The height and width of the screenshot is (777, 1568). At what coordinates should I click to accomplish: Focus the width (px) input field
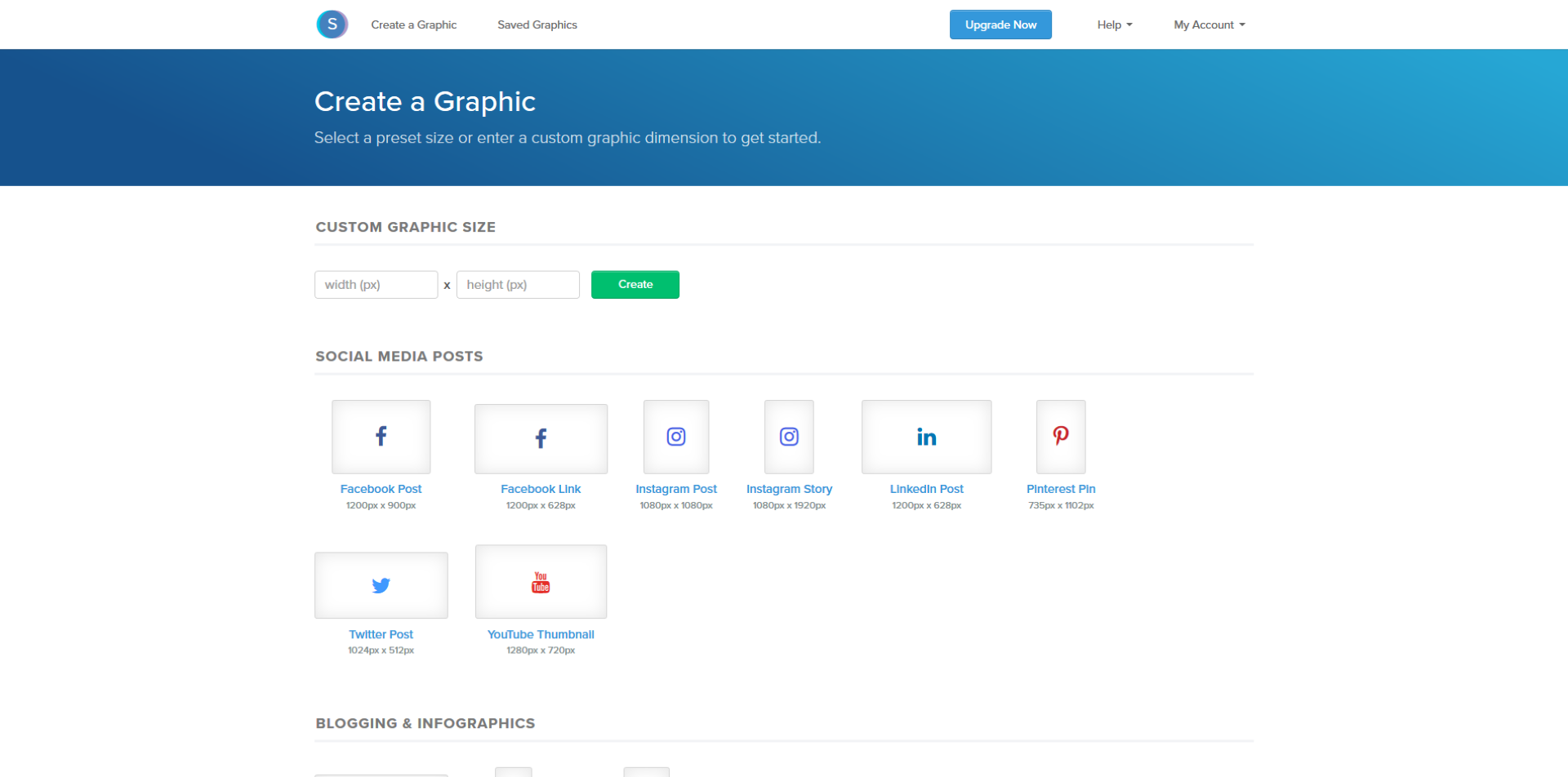point(376,285)
